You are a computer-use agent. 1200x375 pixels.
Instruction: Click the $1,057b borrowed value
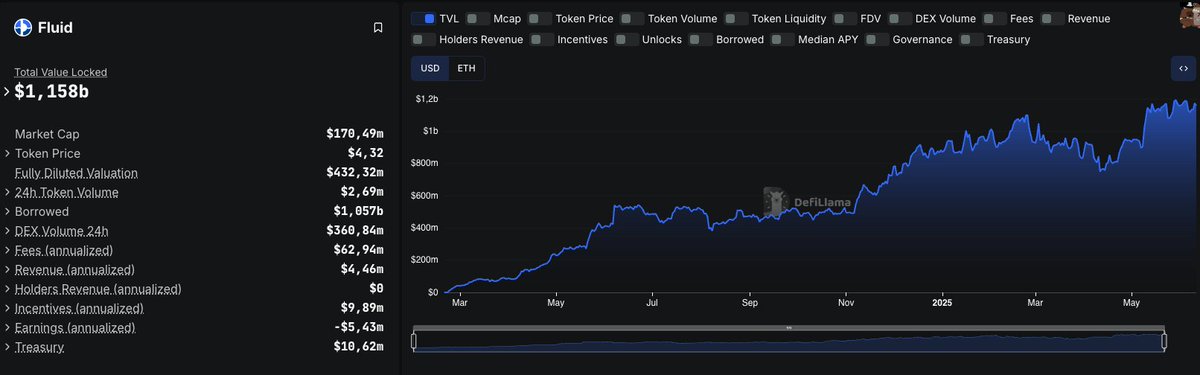(x=359, y=211)
